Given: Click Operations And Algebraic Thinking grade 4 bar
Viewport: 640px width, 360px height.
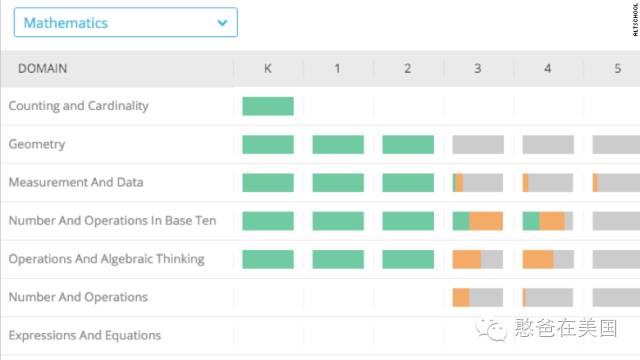Looking at the screenshot, I should 548,259.
